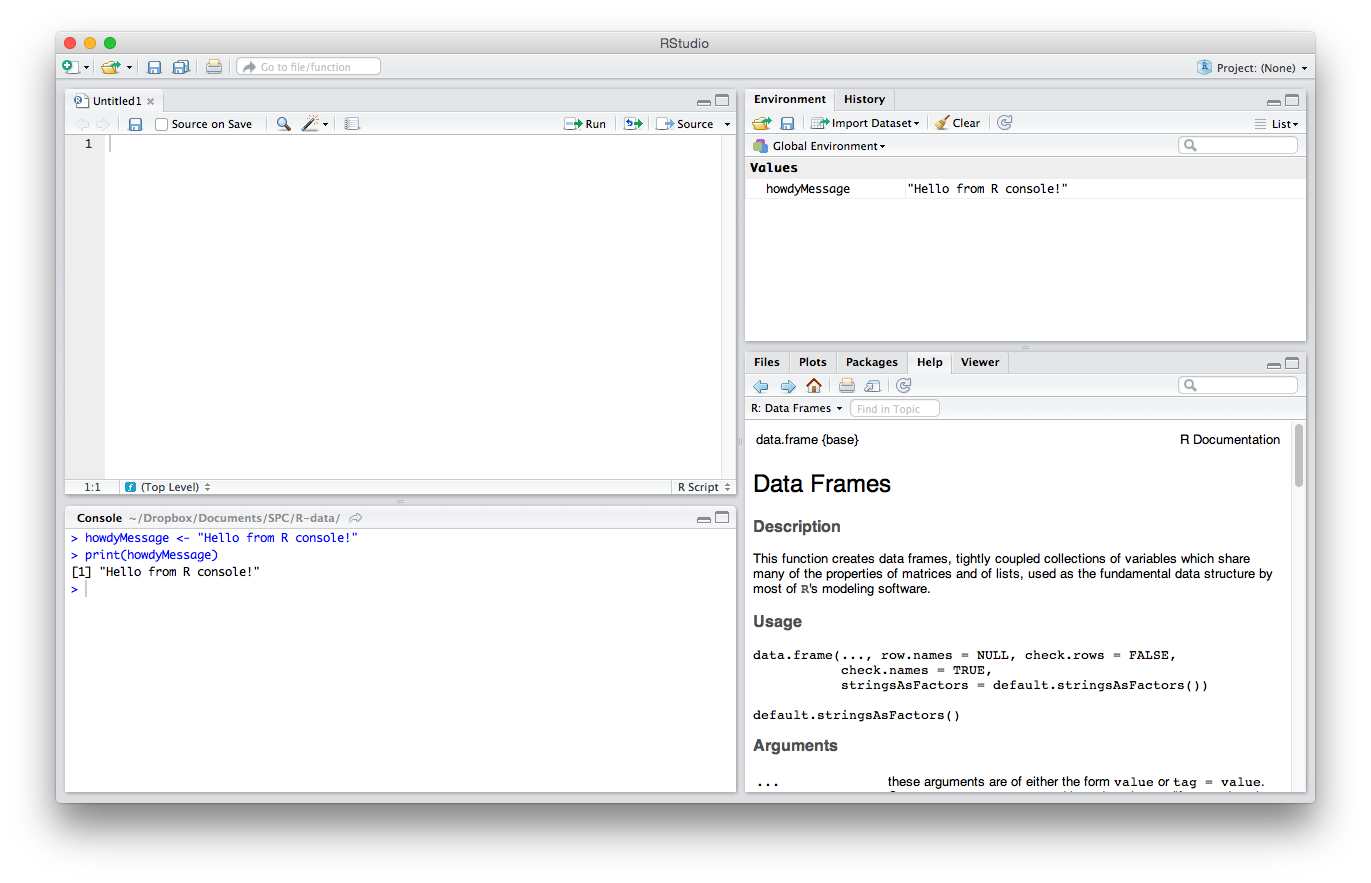Image resolution: width=1371 pixels, height=883 pixels.
Task: Switch to the Packages tab
Action: pyautogui.click(x=872, y=362)
